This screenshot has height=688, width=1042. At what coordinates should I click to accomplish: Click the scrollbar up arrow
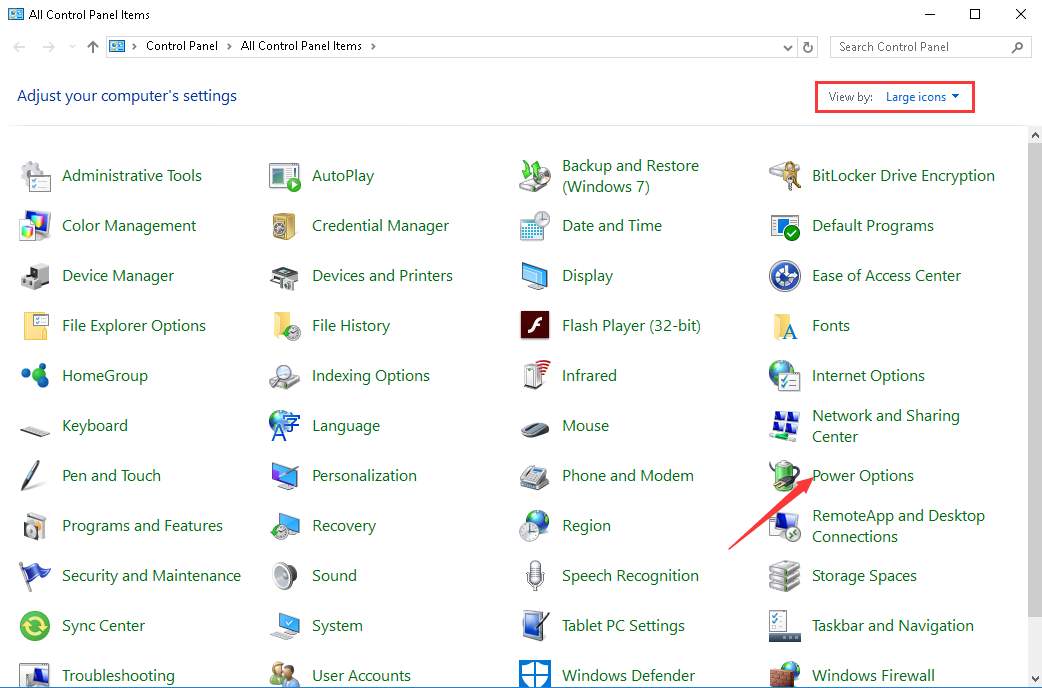(1035, 135)
